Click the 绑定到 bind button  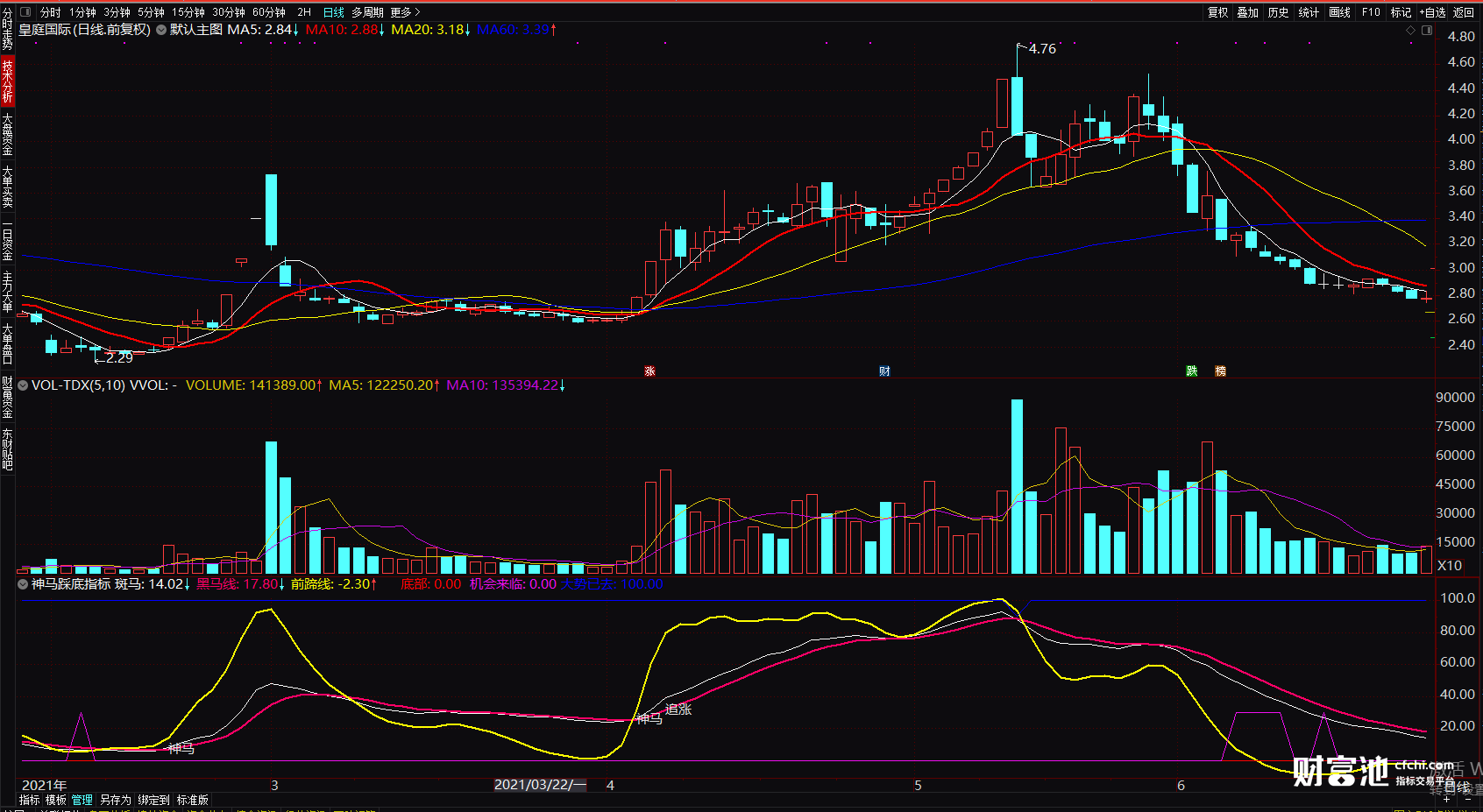[x=153, y=800]
